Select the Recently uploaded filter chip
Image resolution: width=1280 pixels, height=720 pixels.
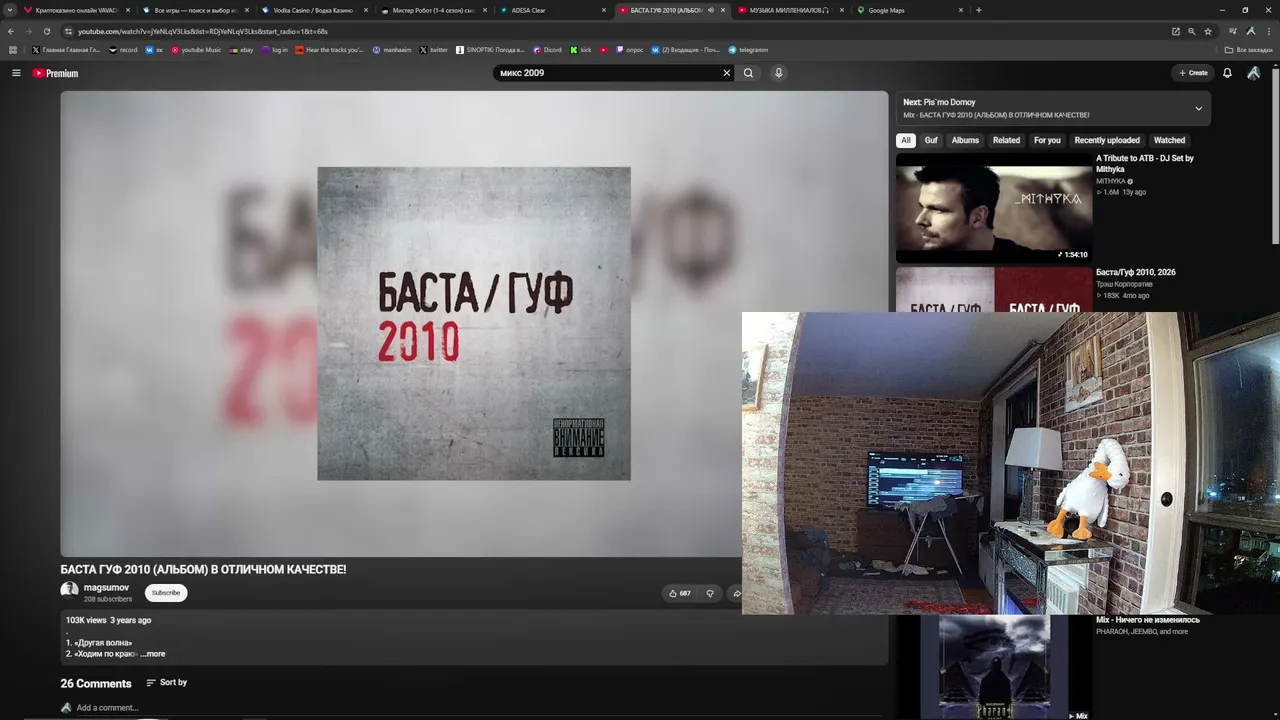point(1107,140)
